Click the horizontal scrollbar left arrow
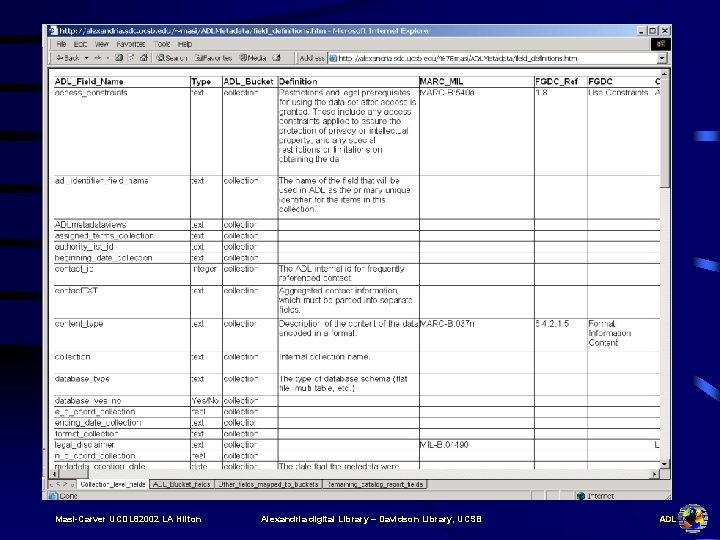The image size is (720, 540). (54, 473)
